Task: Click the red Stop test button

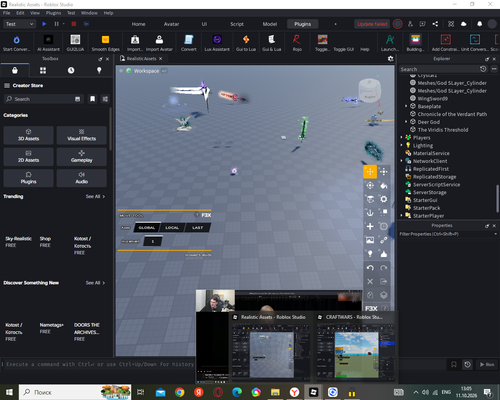Action: (74, 24)
